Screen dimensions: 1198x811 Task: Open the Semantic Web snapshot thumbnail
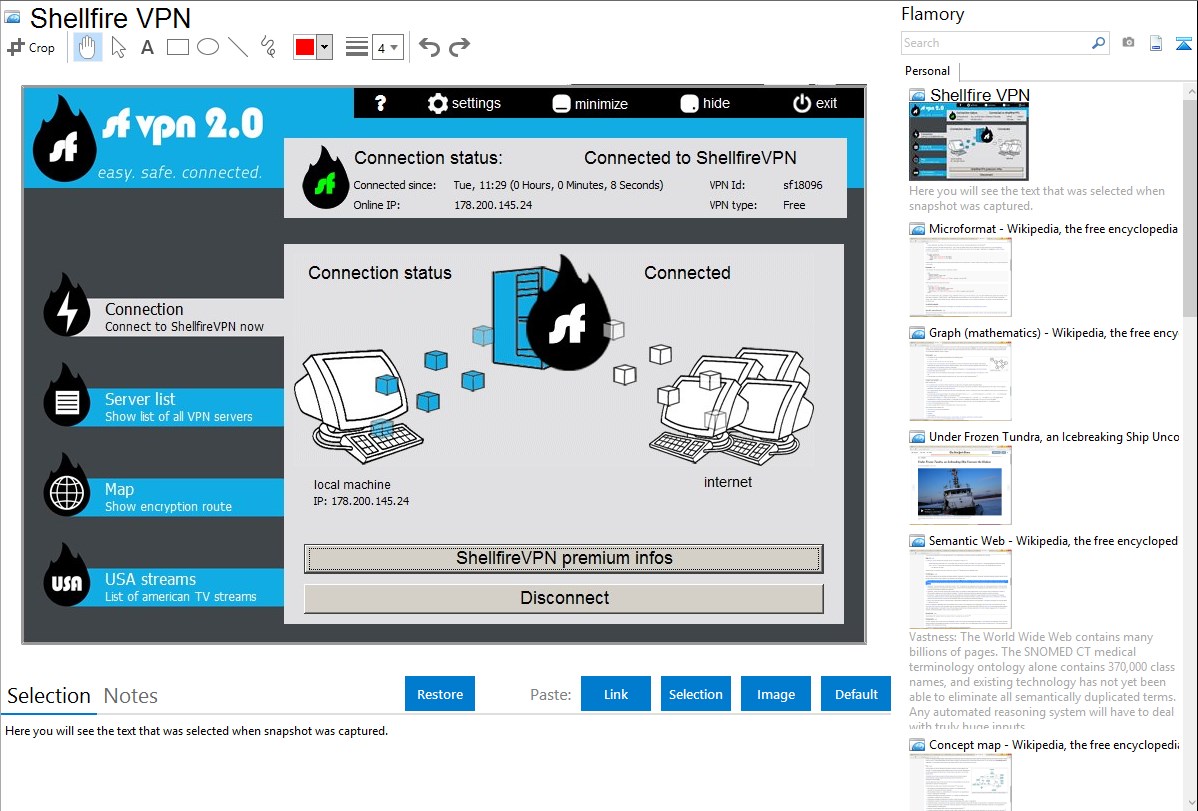pos(960,588)
